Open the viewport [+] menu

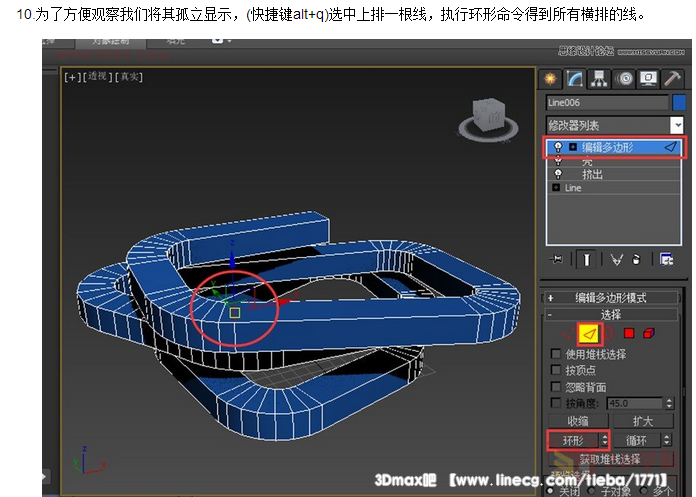72,77
